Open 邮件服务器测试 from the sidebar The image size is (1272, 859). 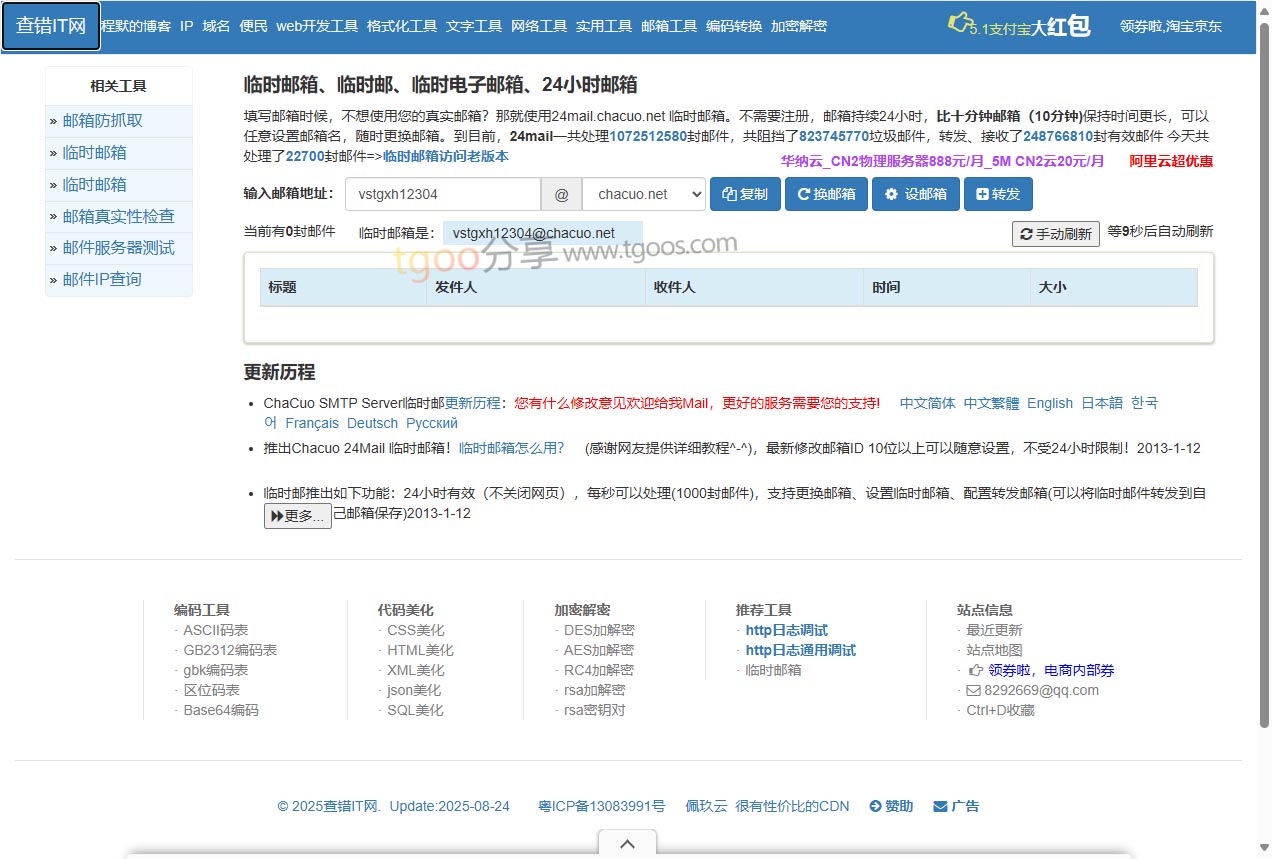click(118, 248)
